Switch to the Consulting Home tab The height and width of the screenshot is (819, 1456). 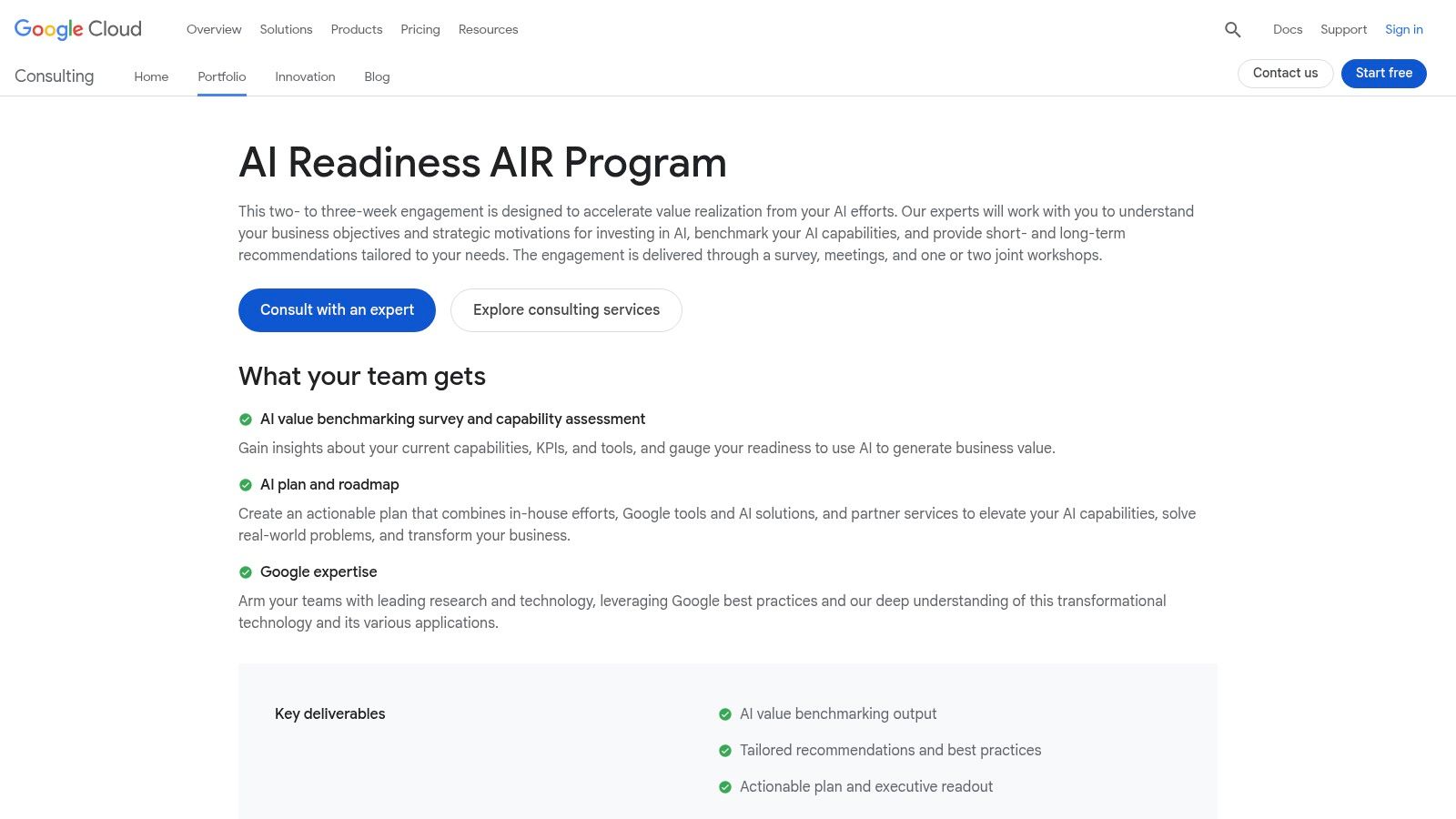[151, 76]
